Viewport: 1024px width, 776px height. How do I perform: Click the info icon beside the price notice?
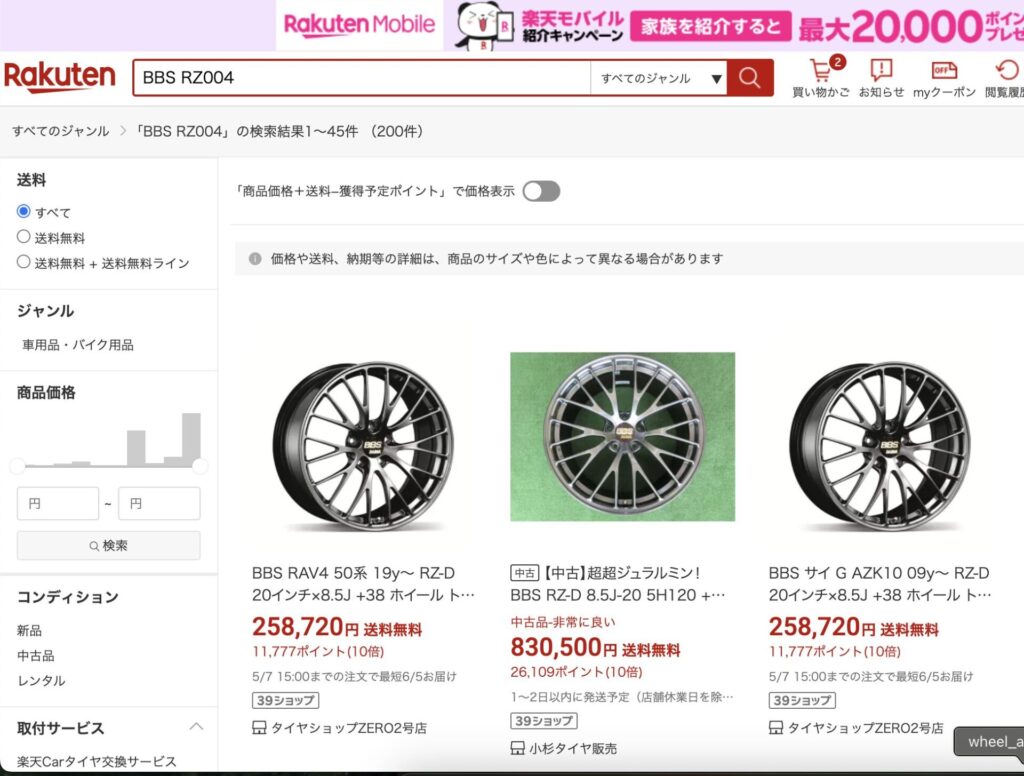255,259
